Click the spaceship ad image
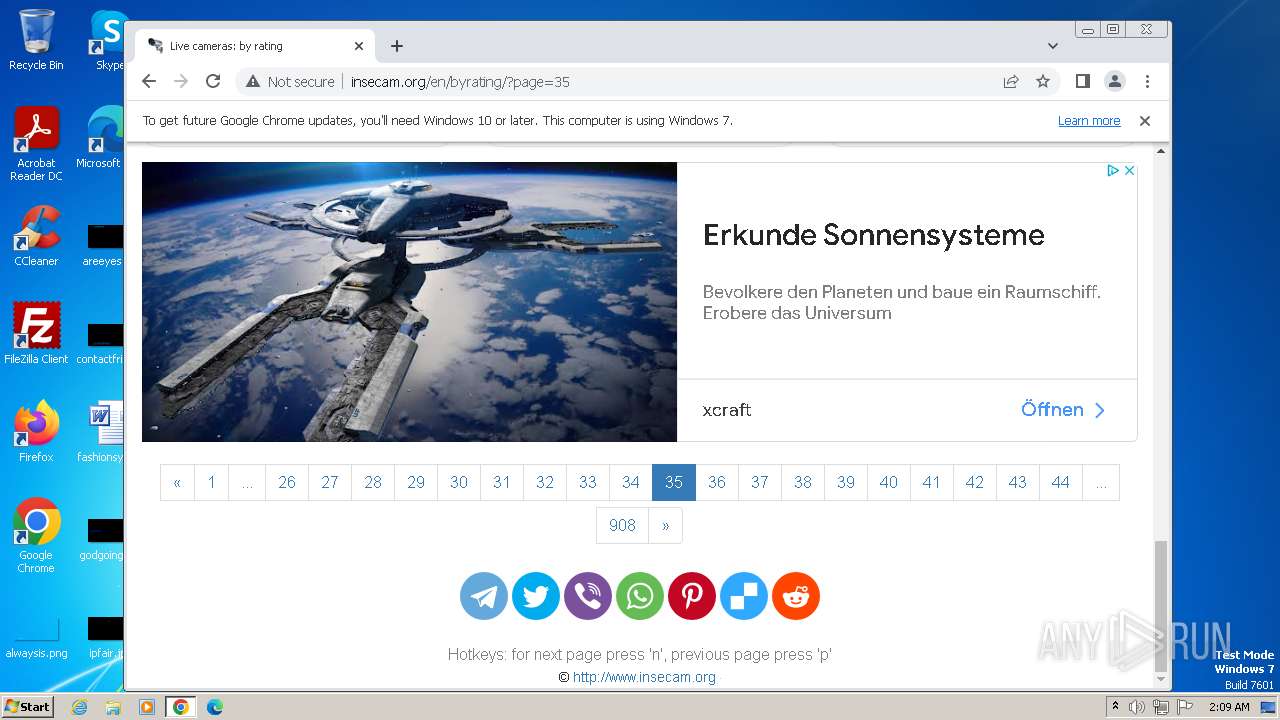 [x=409, y=302]
